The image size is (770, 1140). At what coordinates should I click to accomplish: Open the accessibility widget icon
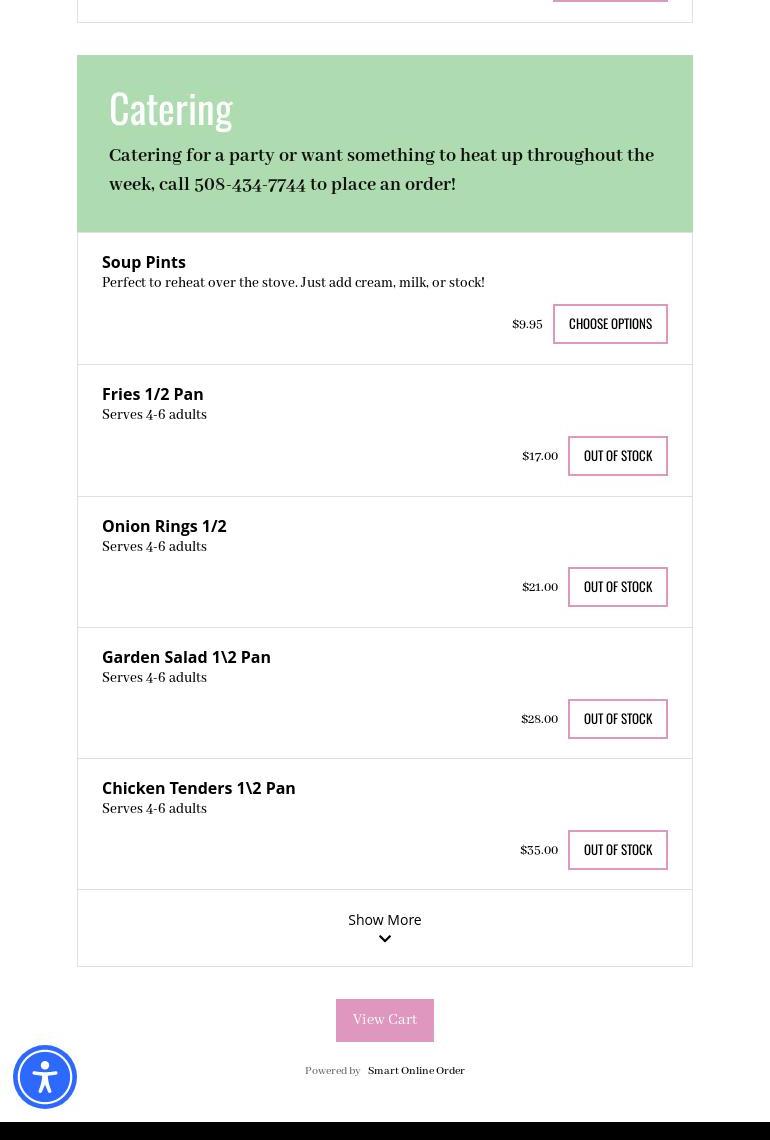coord(44,1076)
